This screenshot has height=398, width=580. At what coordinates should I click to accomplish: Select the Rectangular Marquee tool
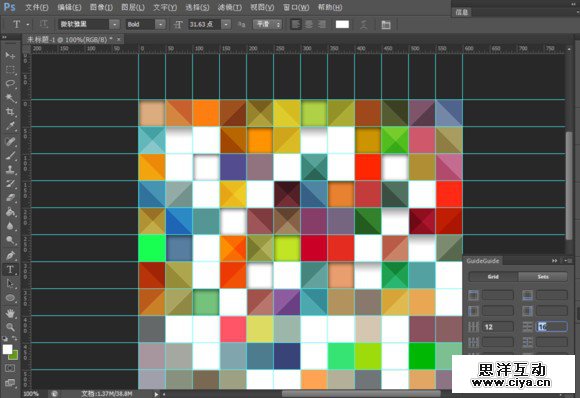coord(10,70)
